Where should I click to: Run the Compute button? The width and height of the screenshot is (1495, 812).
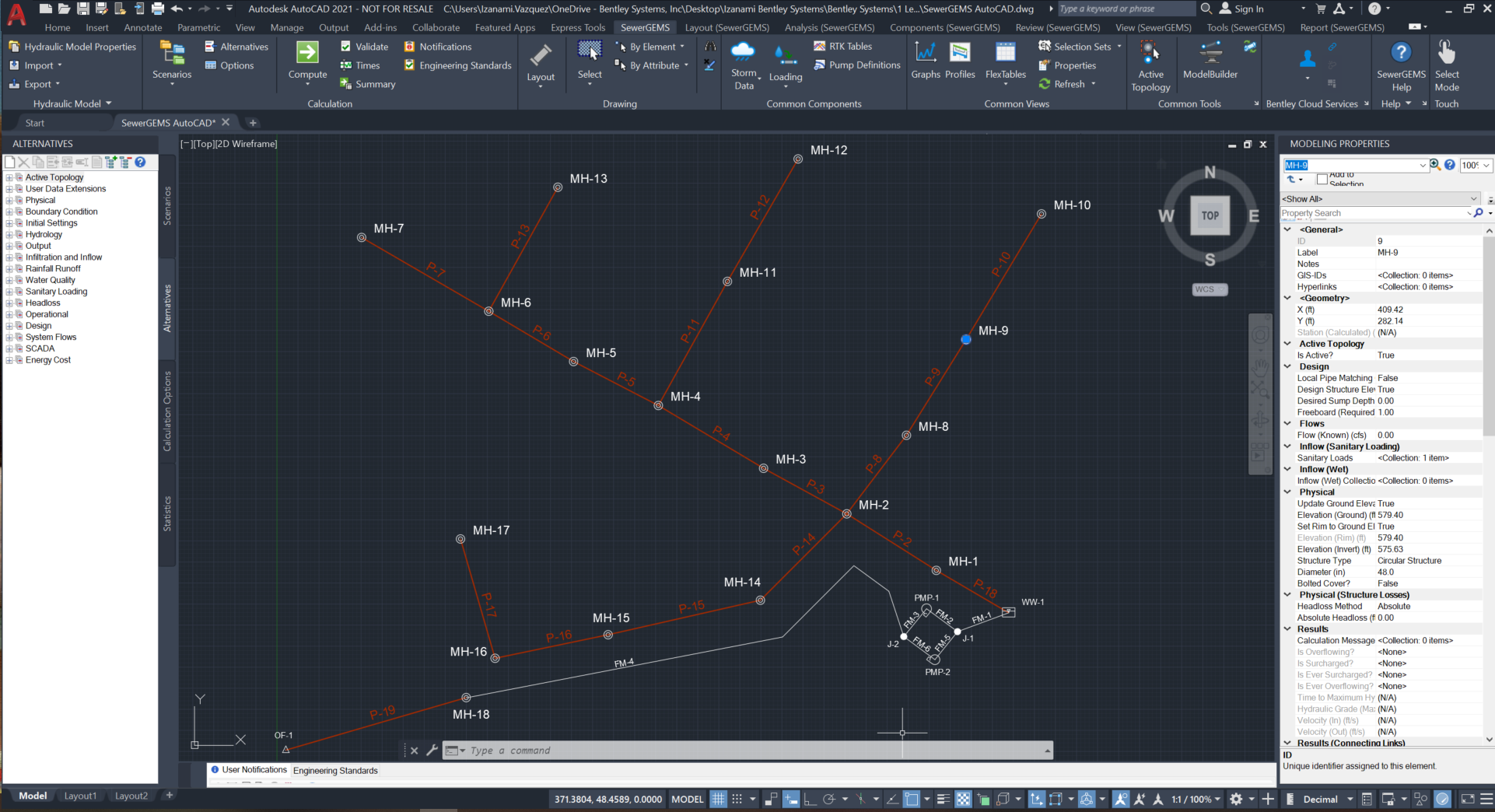307,61
